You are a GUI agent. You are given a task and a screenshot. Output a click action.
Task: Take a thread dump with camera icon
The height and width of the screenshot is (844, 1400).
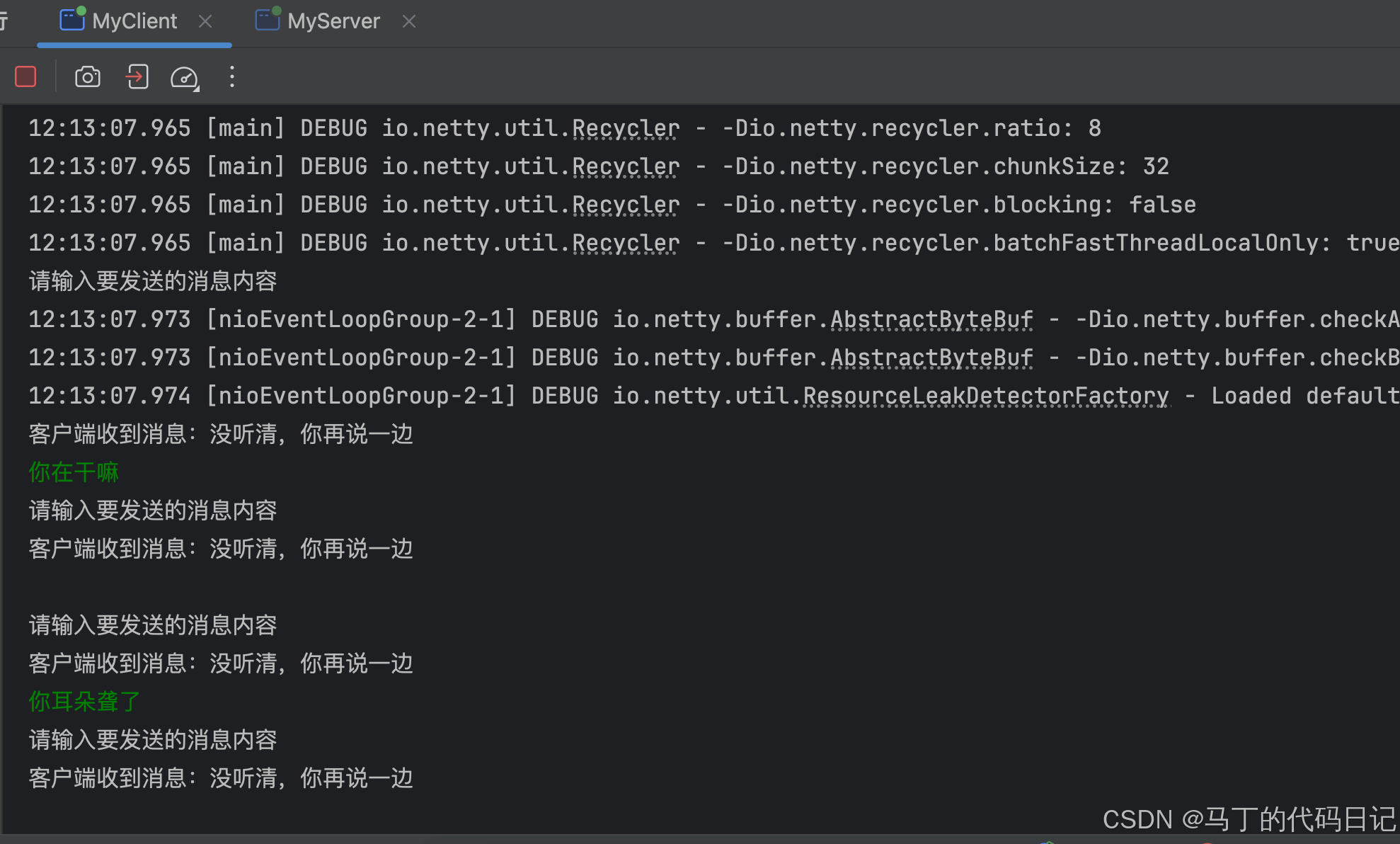point(88,76)
